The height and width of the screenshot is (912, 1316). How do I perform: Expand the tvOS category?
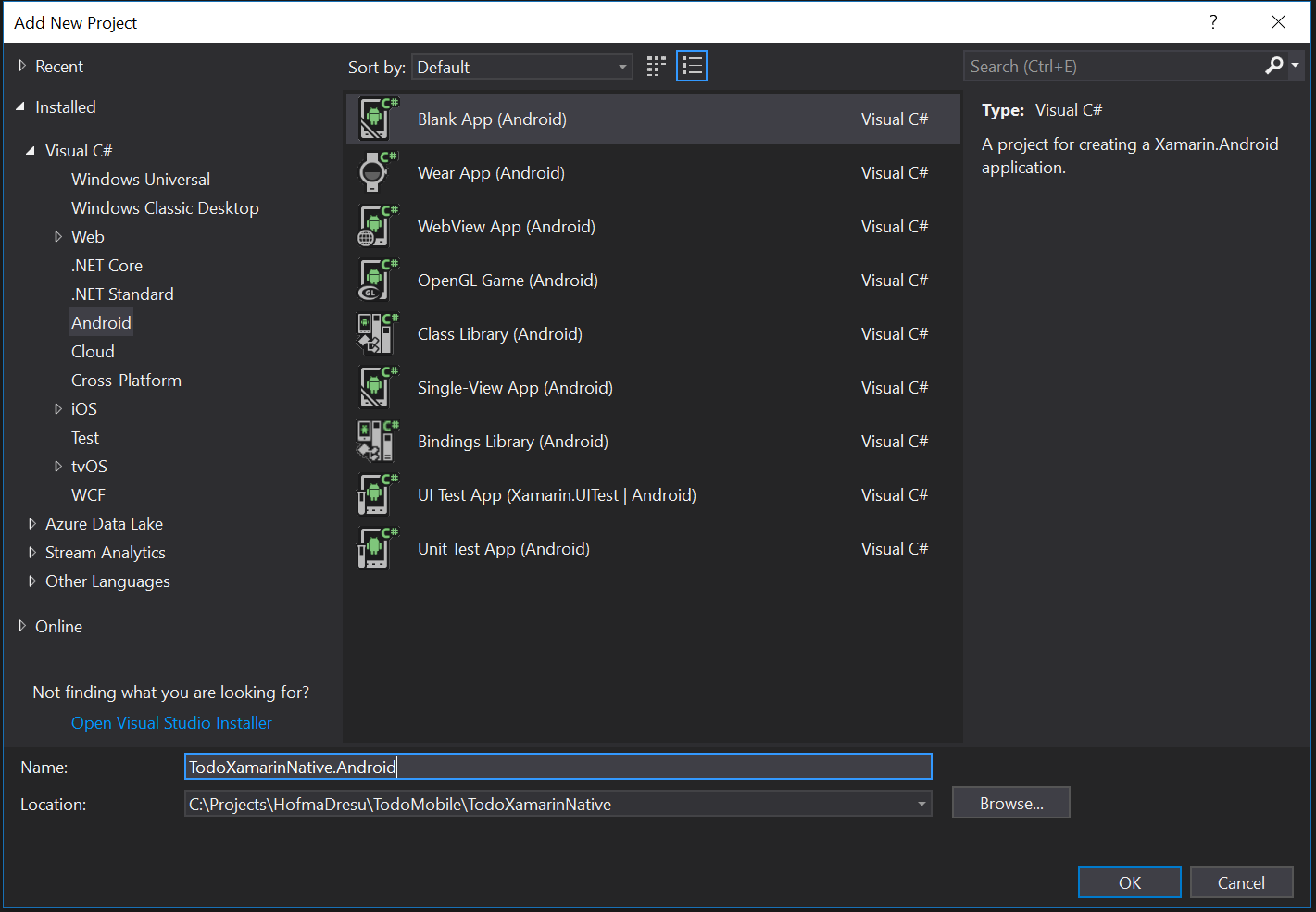pos(57,467)
